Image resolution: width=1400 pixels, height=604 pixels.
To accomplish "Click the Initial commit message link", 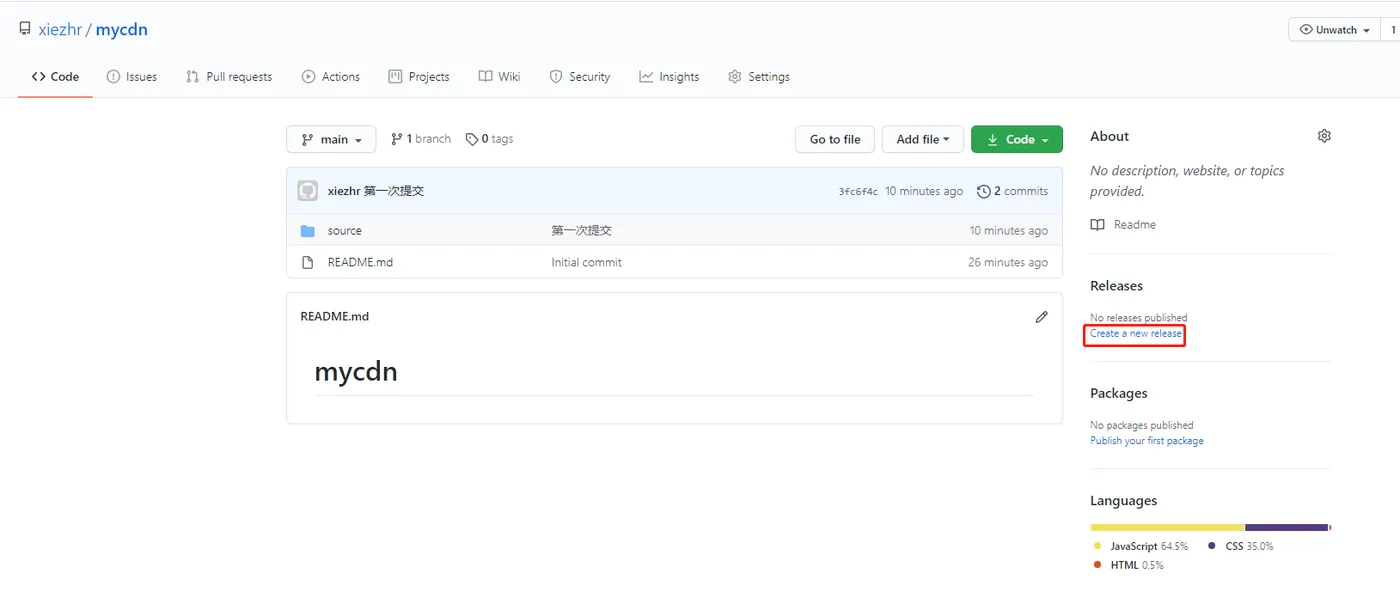I will pyautogui.click(x=586, y=262).
